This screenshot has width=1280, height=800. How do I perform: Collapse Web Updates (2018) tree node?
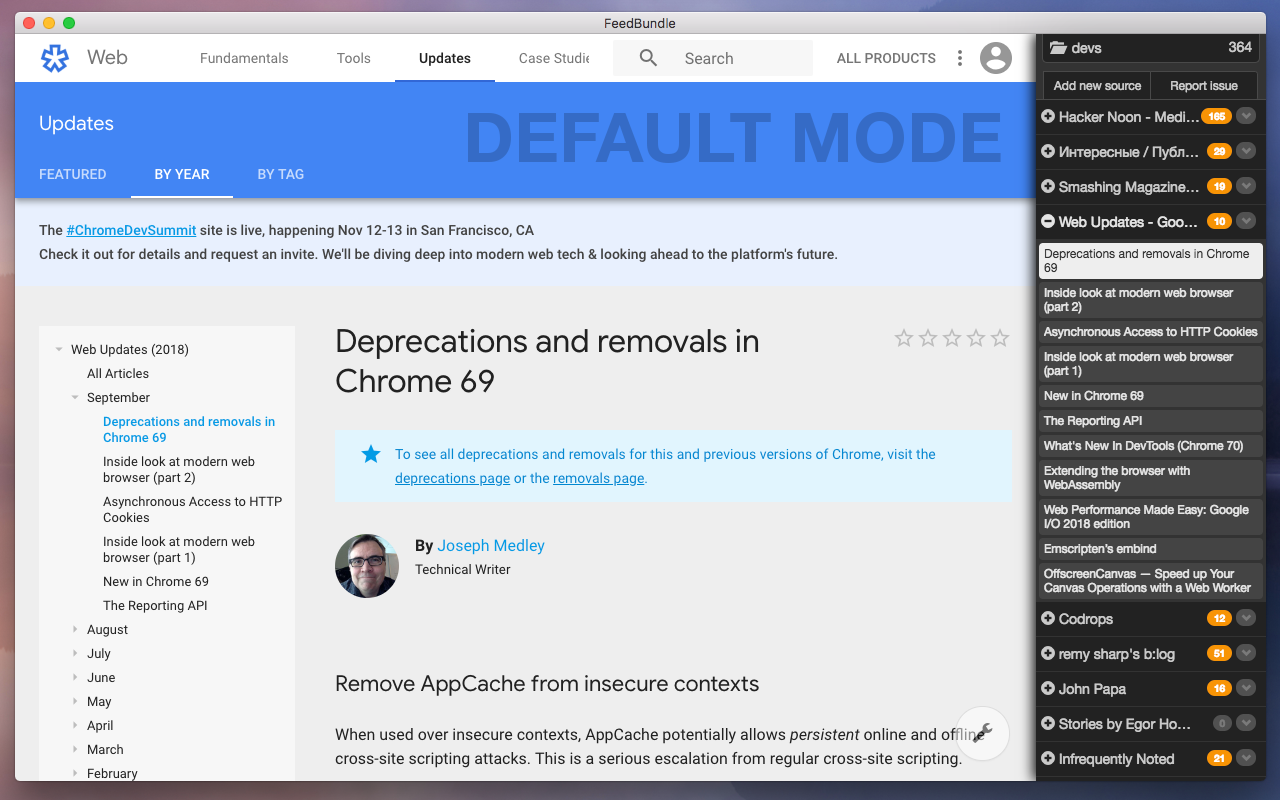(59, 350)
